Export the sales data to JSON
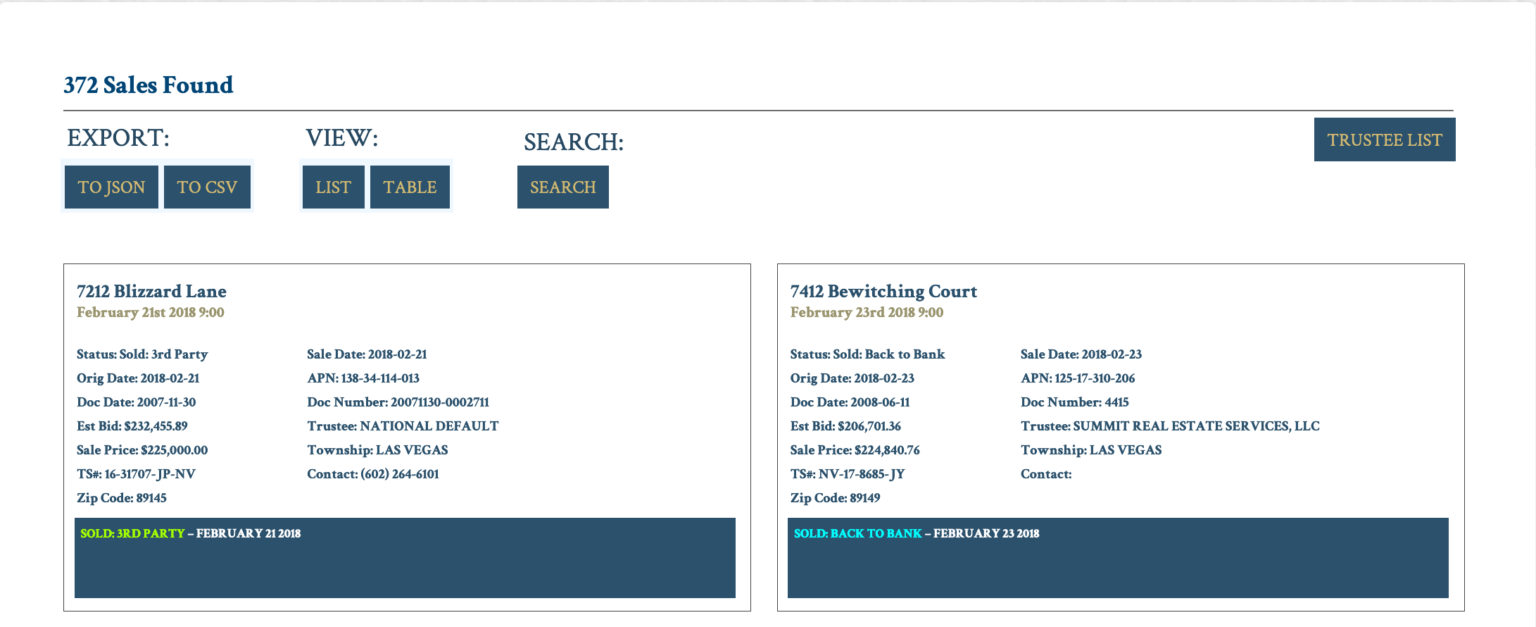Viewport: 1536px width, 627px height. coord(110,186)
